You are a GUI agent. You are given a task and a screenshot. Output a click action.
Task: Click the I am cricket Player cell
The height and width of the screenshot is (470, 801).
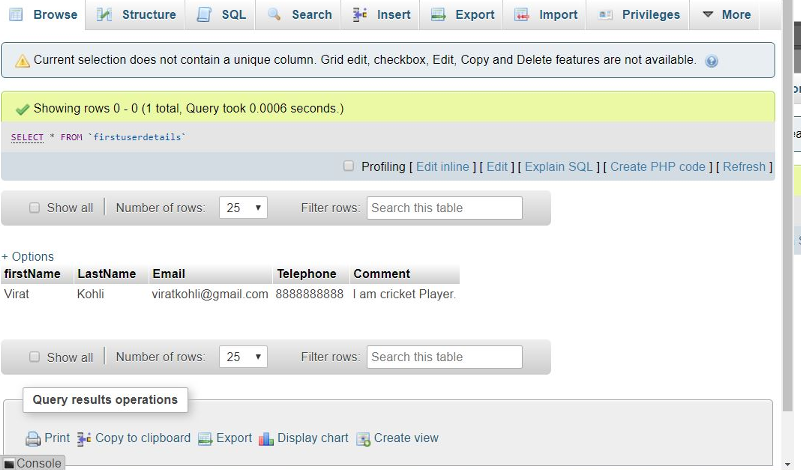click(404, 294)
